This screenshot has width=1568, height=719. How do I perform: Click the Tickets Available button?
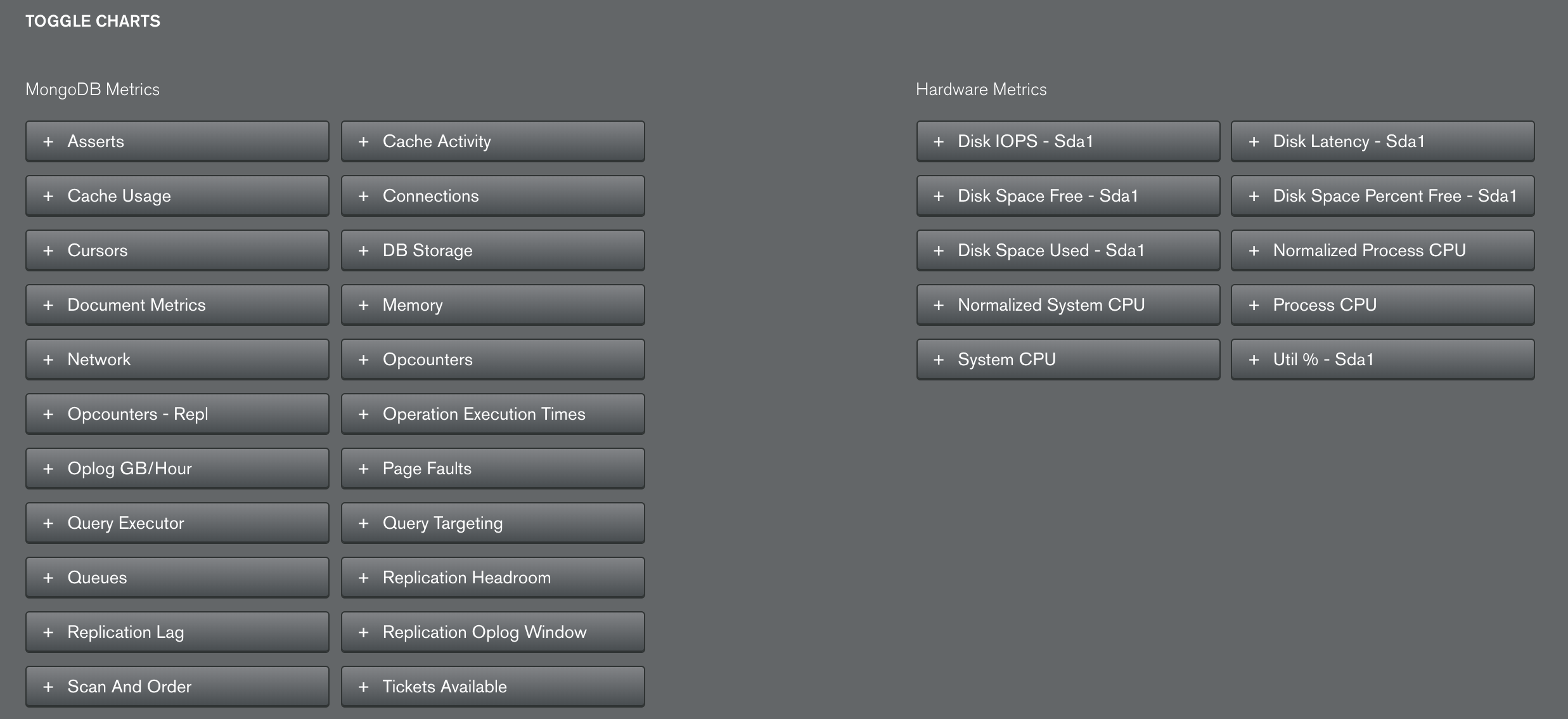pyautogui.click(x=492, y=686)
